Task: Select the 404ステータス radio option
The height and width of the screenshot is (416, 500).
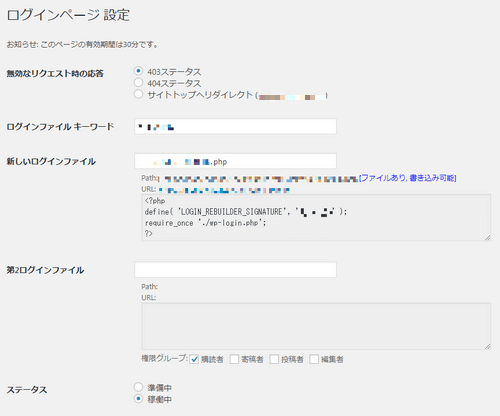Action: [138, 82]
